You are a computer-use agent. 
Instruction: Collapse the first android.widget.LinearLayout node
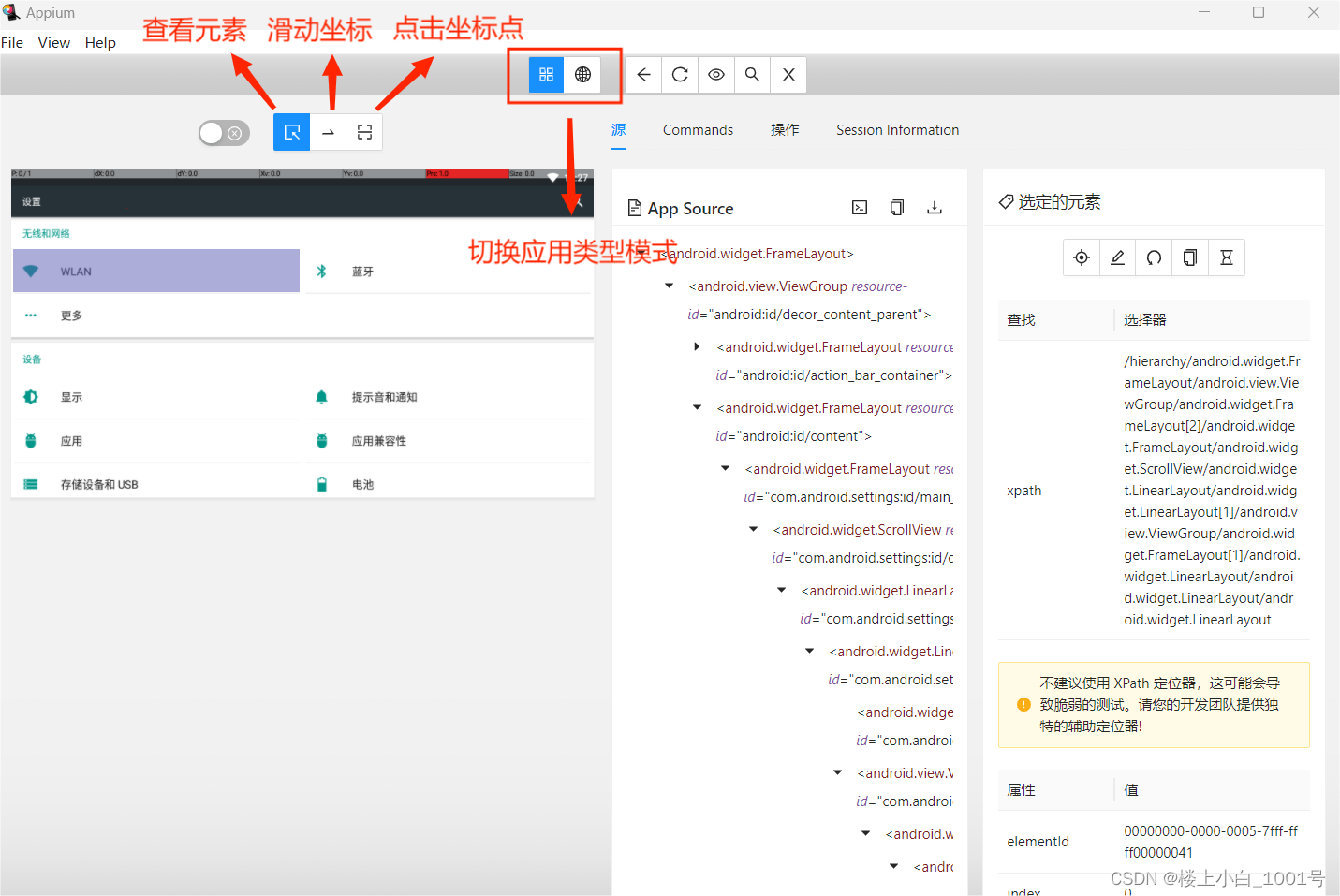point(781,591)
